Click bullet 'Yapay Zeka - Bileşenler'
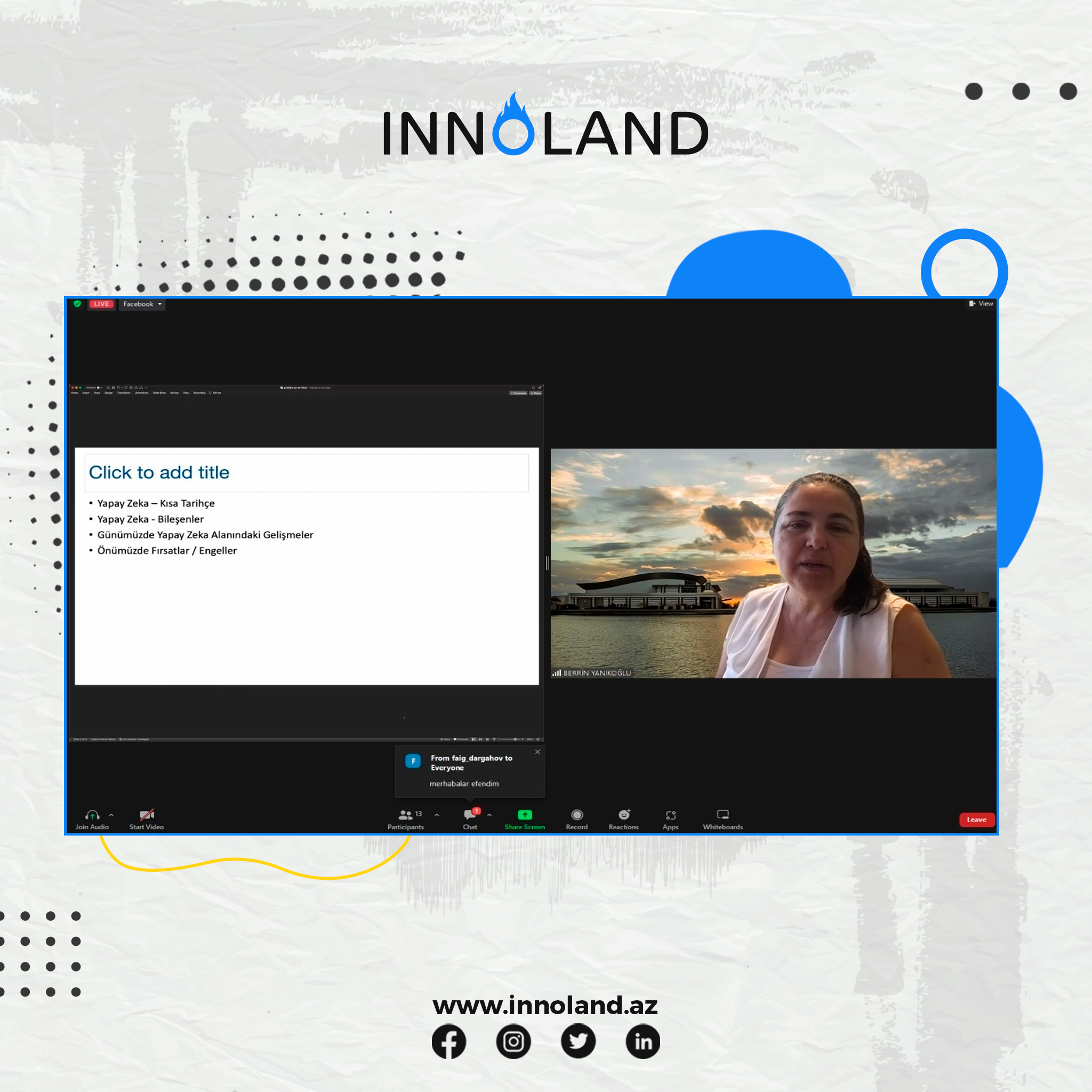The height and width of the screenshot is (1092, 1092). click(x=150, y=519)
